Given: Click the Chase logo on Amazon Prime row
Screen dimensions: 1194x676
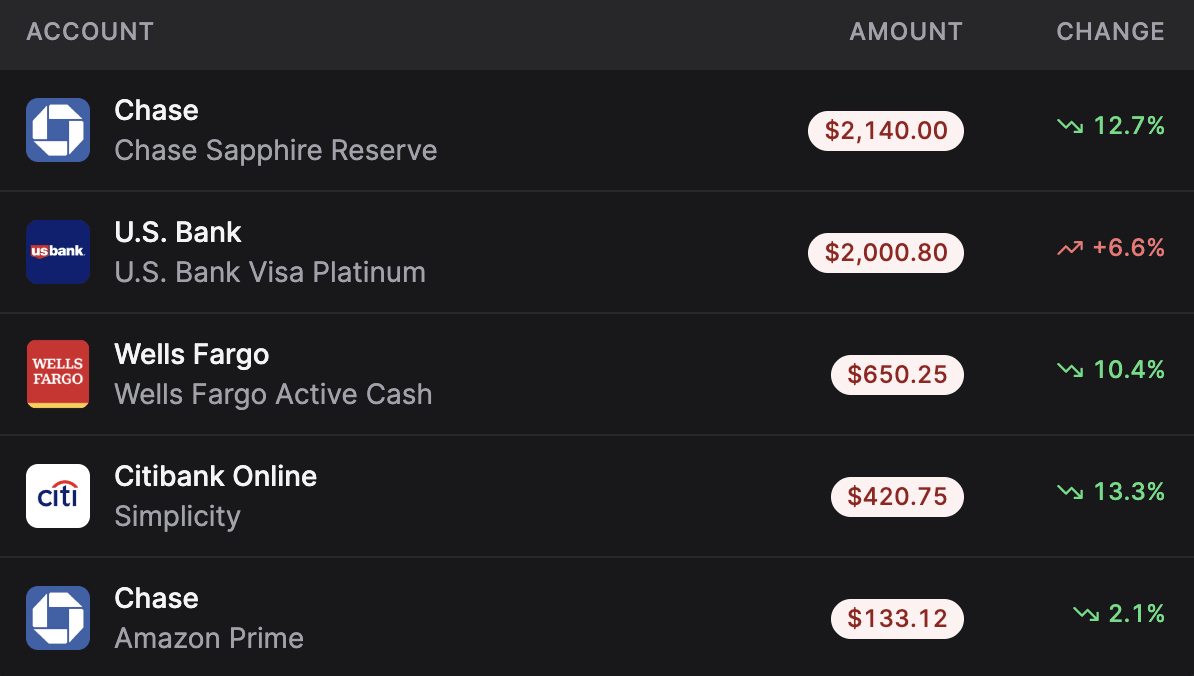Looking at the screenshot, I should pos(57,617).
